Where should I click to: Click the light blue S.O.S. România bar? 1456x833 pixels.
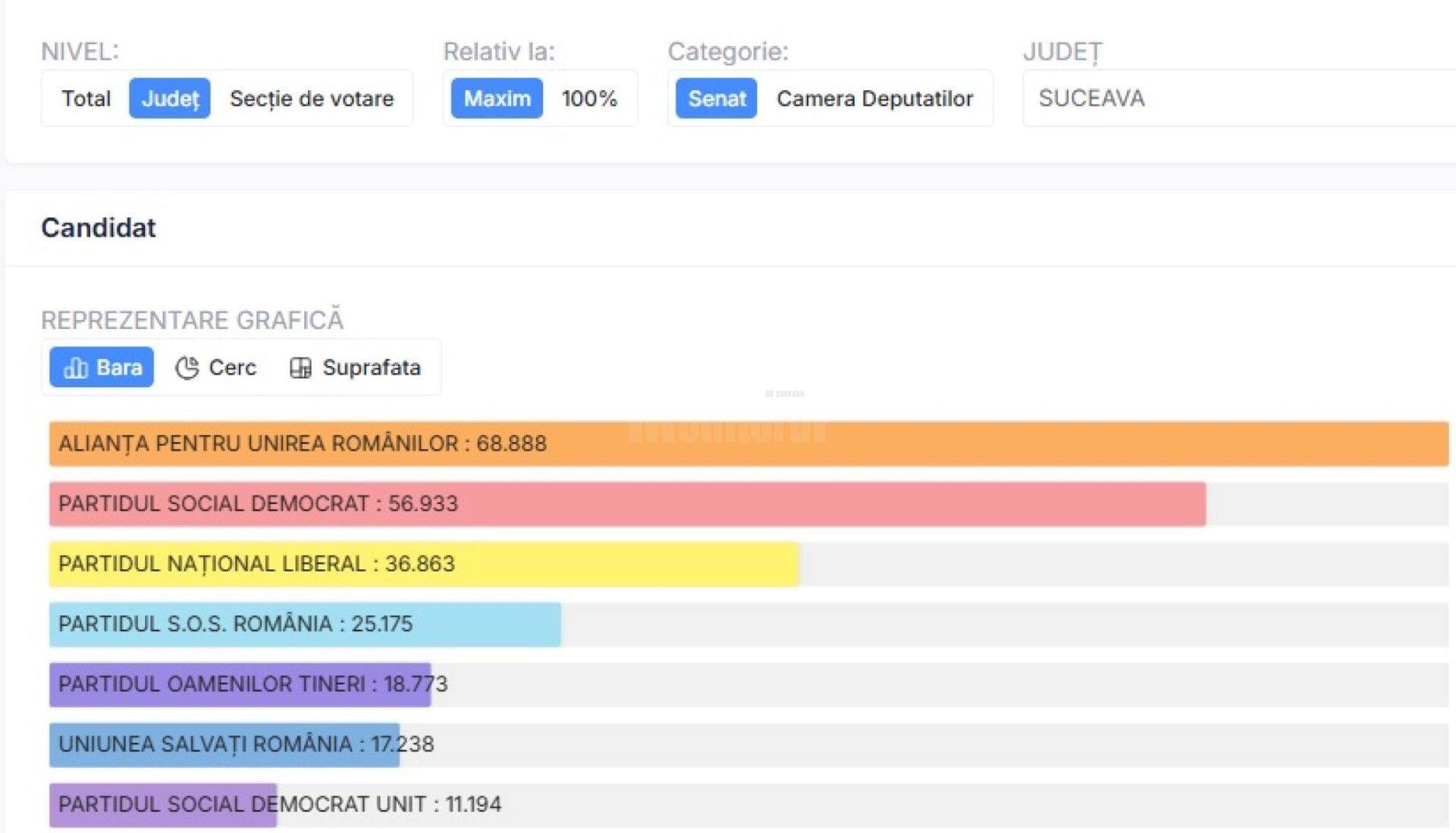pyautogui.click(x=305, y=625)
